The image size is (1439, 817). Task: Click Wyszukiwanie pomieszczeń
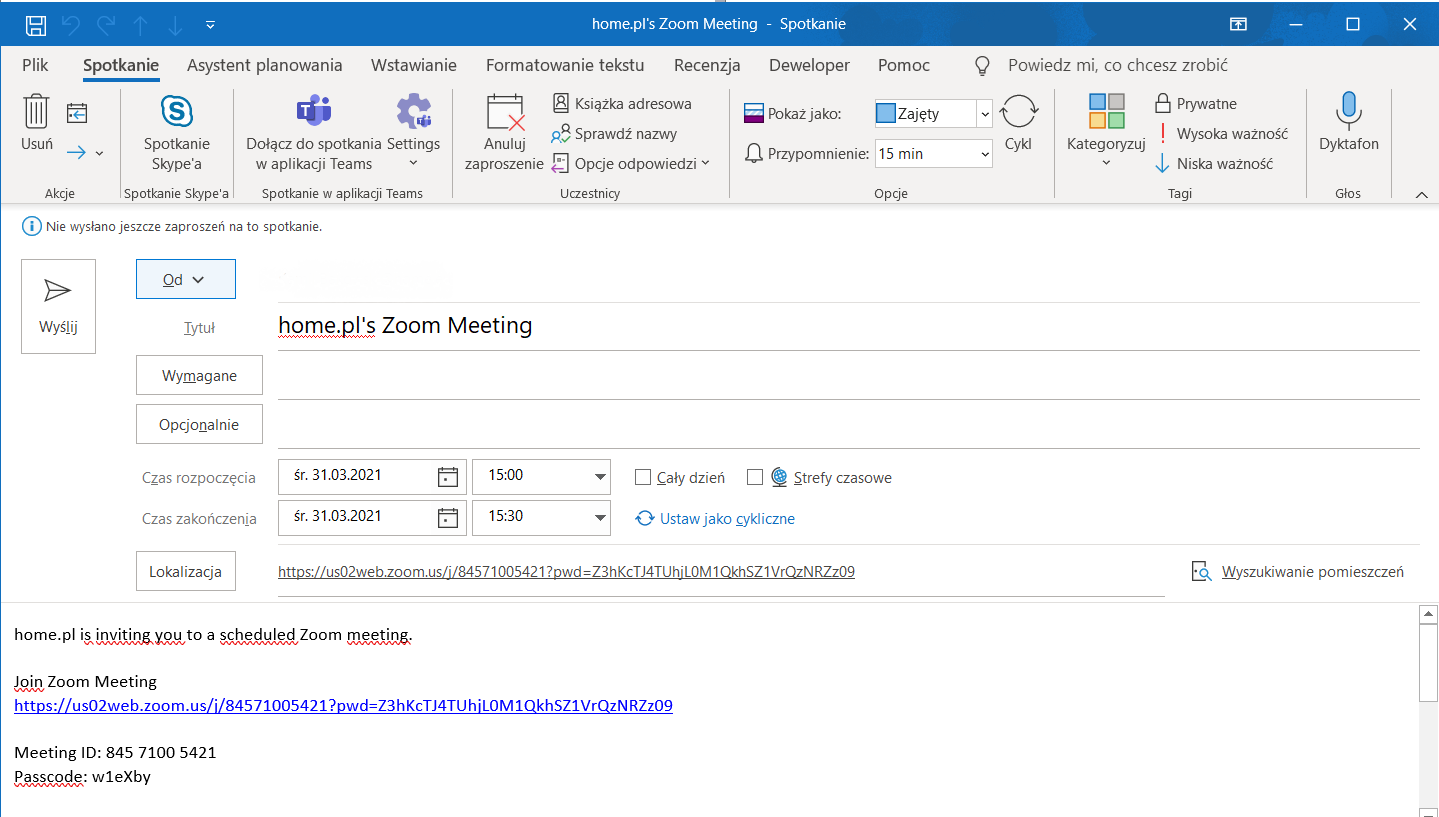(x=1298, y=571)
